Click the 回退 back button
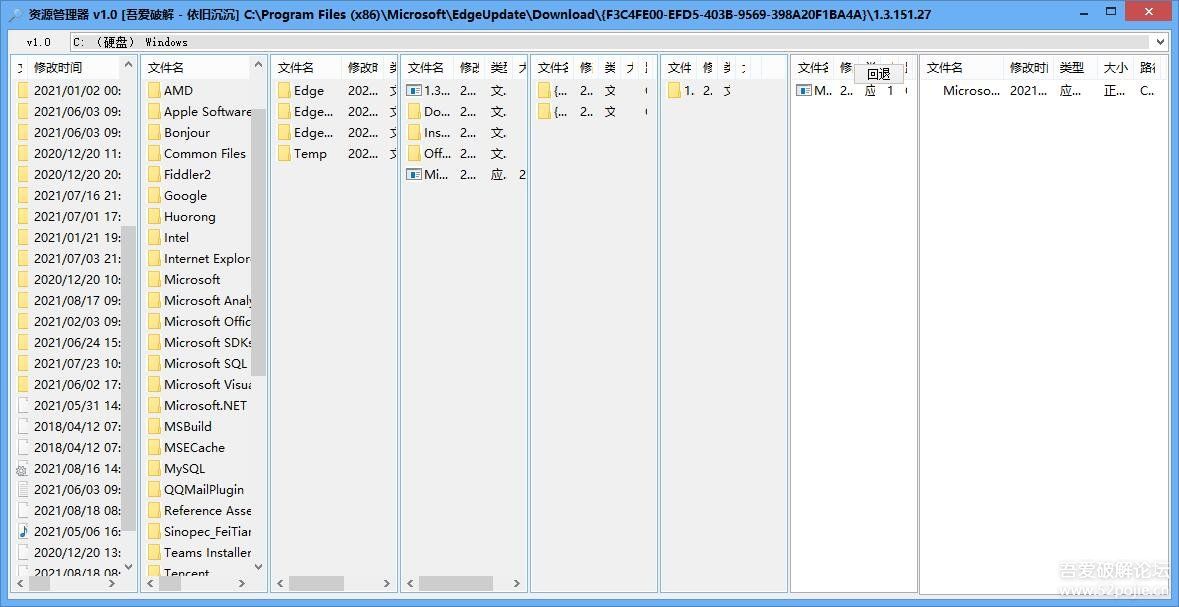 pos(878,74)
